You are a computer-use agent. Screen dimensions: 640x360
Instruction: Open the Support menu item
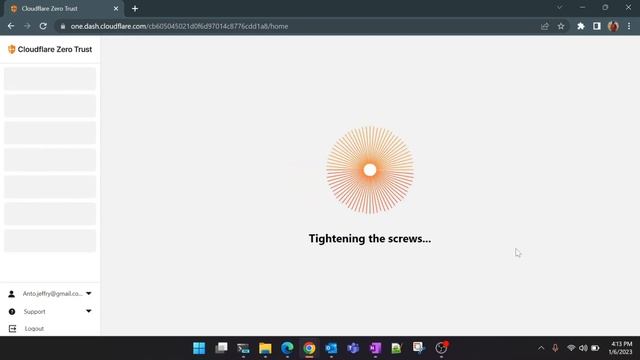34,311
